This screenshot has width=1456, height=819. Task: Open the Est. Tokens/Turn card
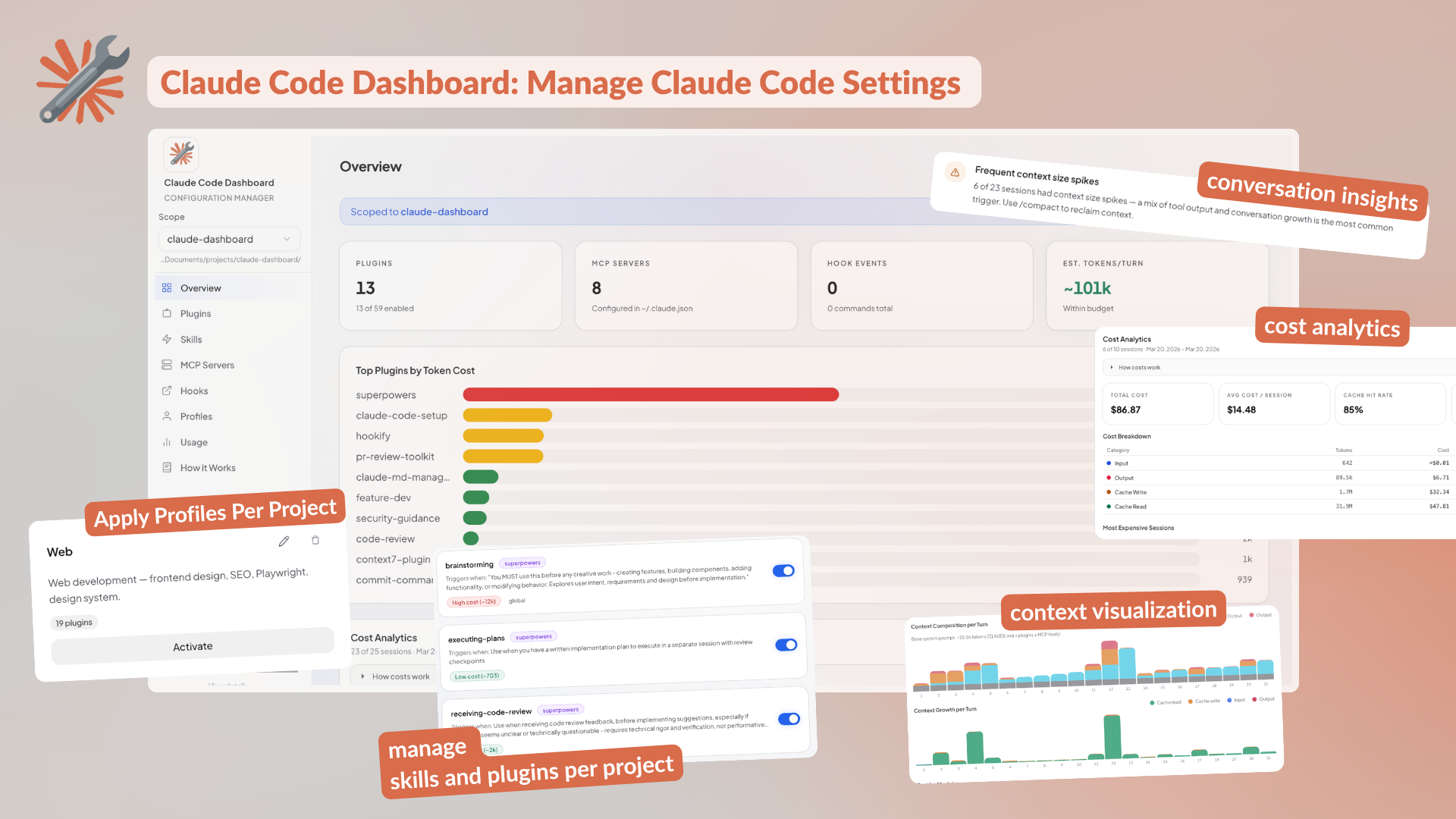tap(1157, 286)
